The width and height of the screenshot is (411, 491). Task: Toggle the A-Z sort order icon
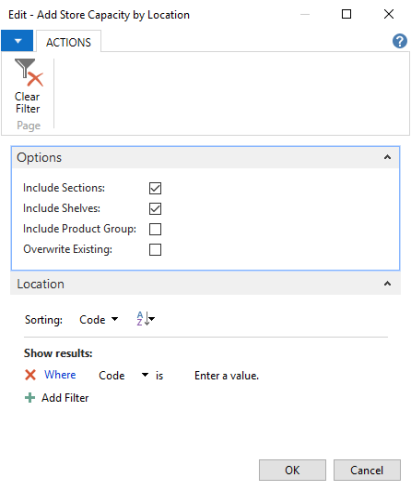pos(145,319)
